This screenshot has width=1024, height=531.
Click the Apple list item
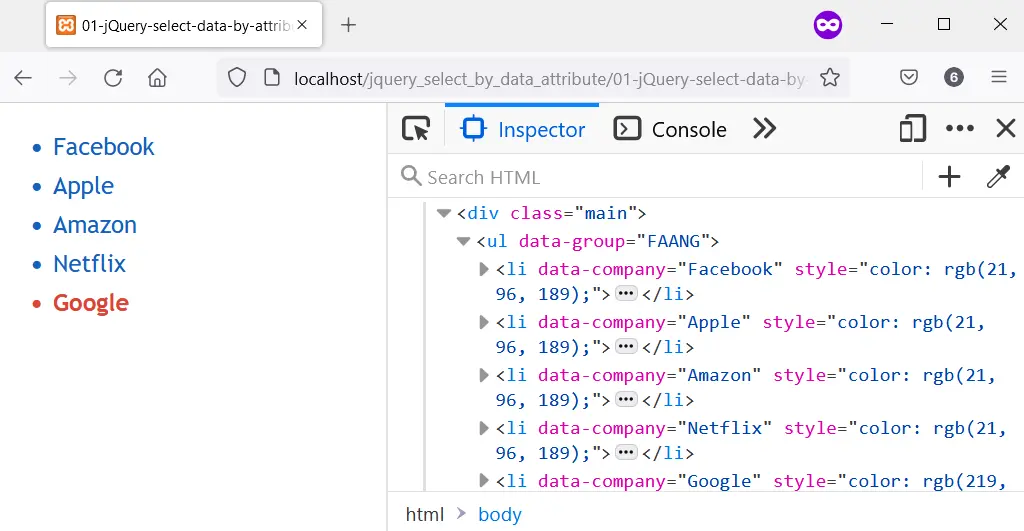(x=83, y=186)
